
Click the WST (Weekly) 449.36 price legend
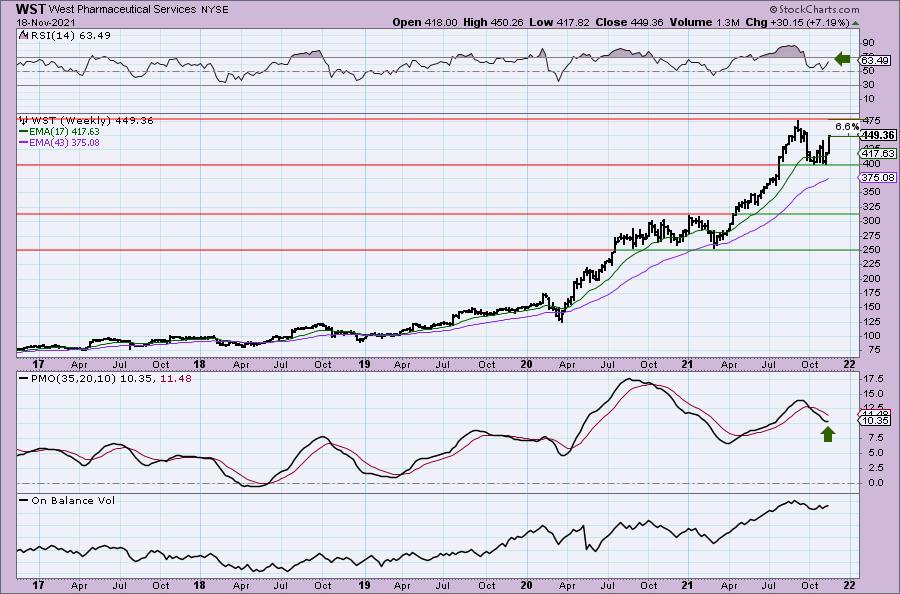tap(92, 121)
